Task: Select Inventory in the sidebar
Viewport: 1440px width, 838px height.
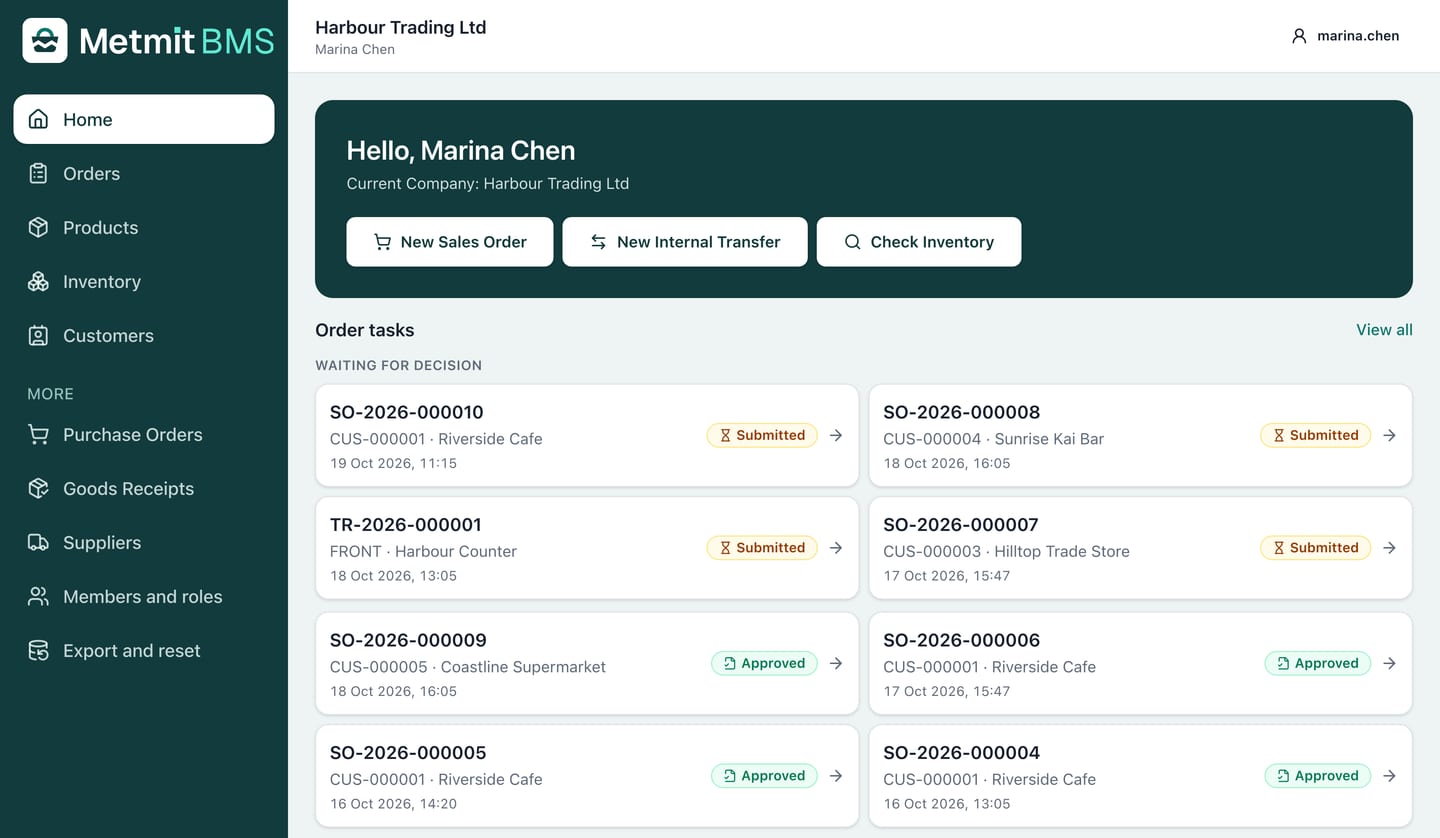Action: coord(144,281)
